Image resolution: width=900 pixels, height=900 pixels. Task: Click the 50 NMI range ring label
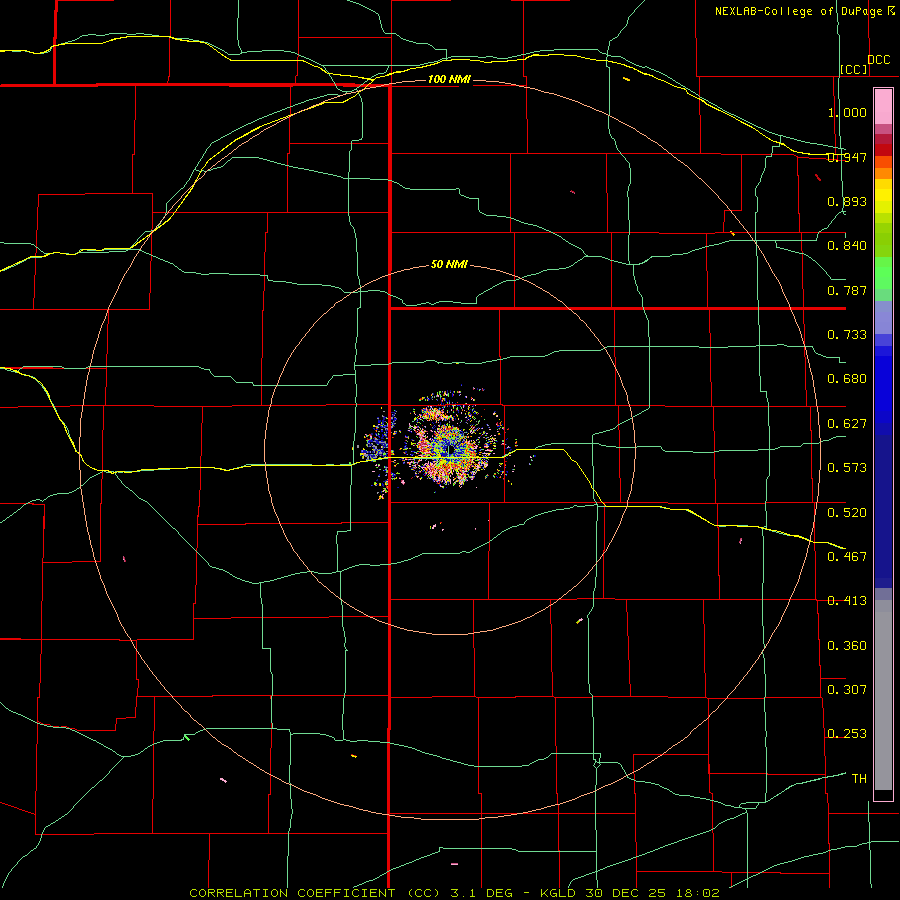[x=449, y=265]
